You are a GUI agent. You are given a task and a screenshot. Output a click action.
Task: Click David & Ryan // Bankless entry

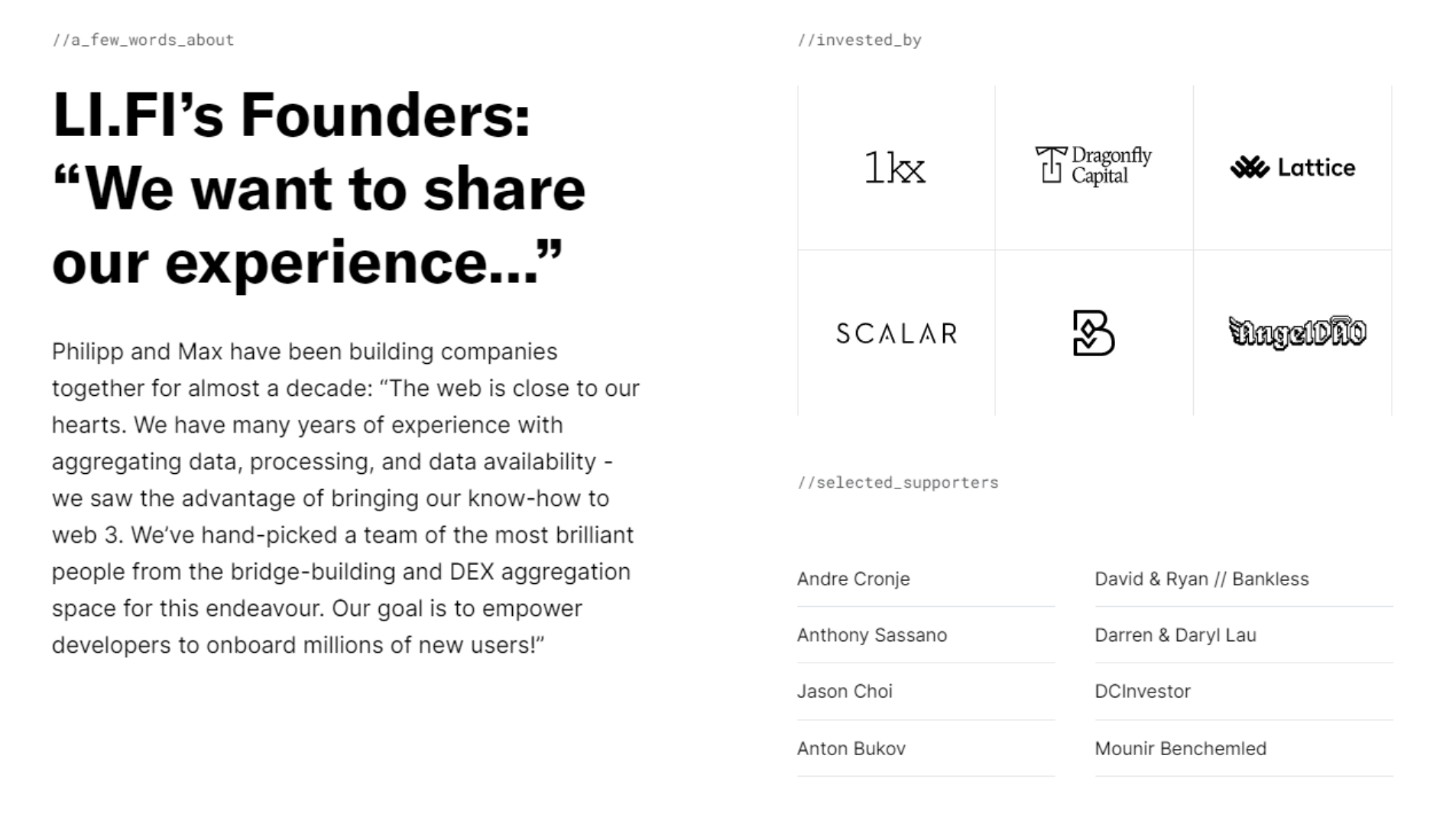tap(1201, 579)
